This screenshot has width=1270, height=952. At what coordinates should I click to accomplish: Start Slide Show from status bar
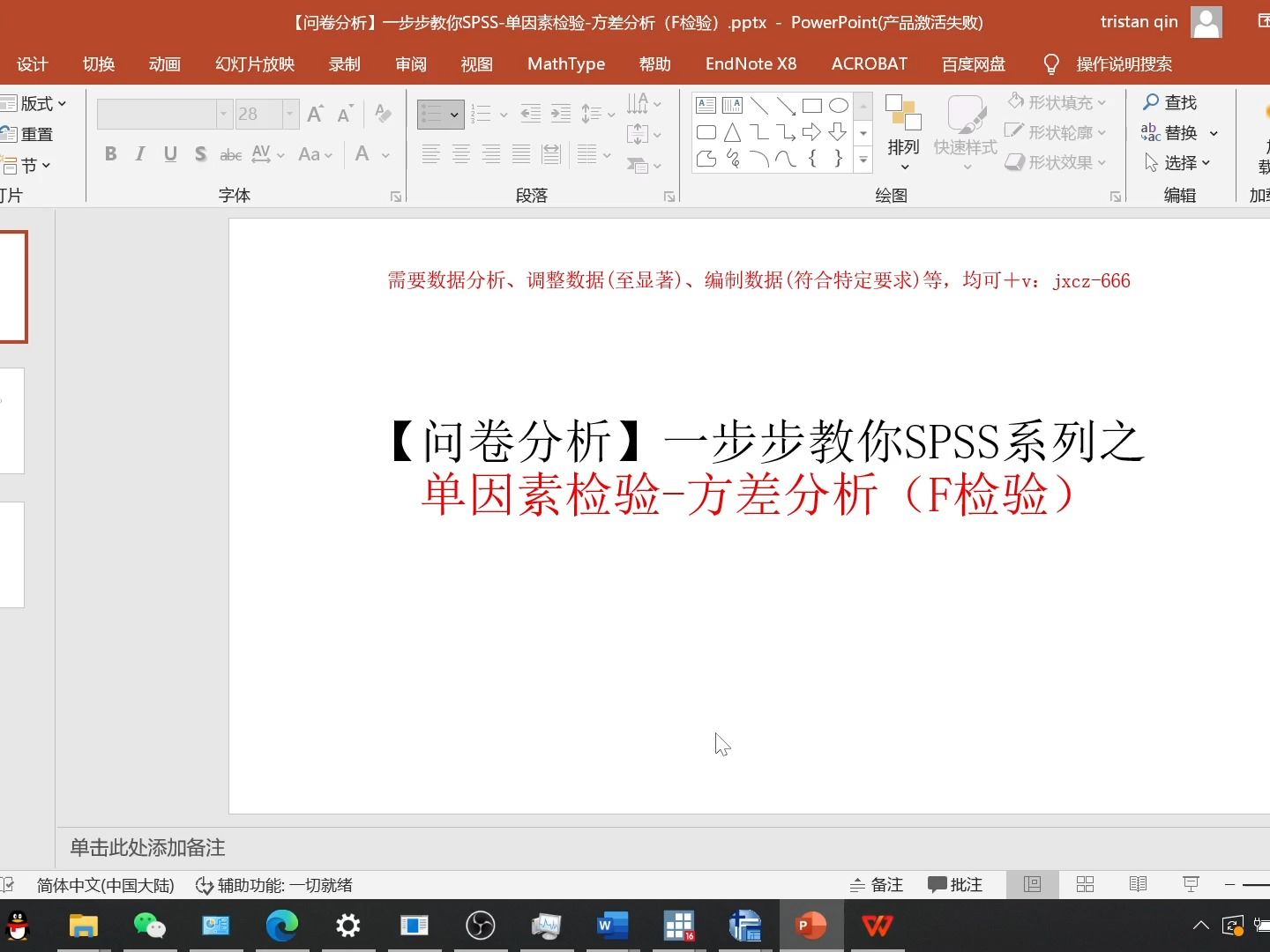pos(1191,884)
